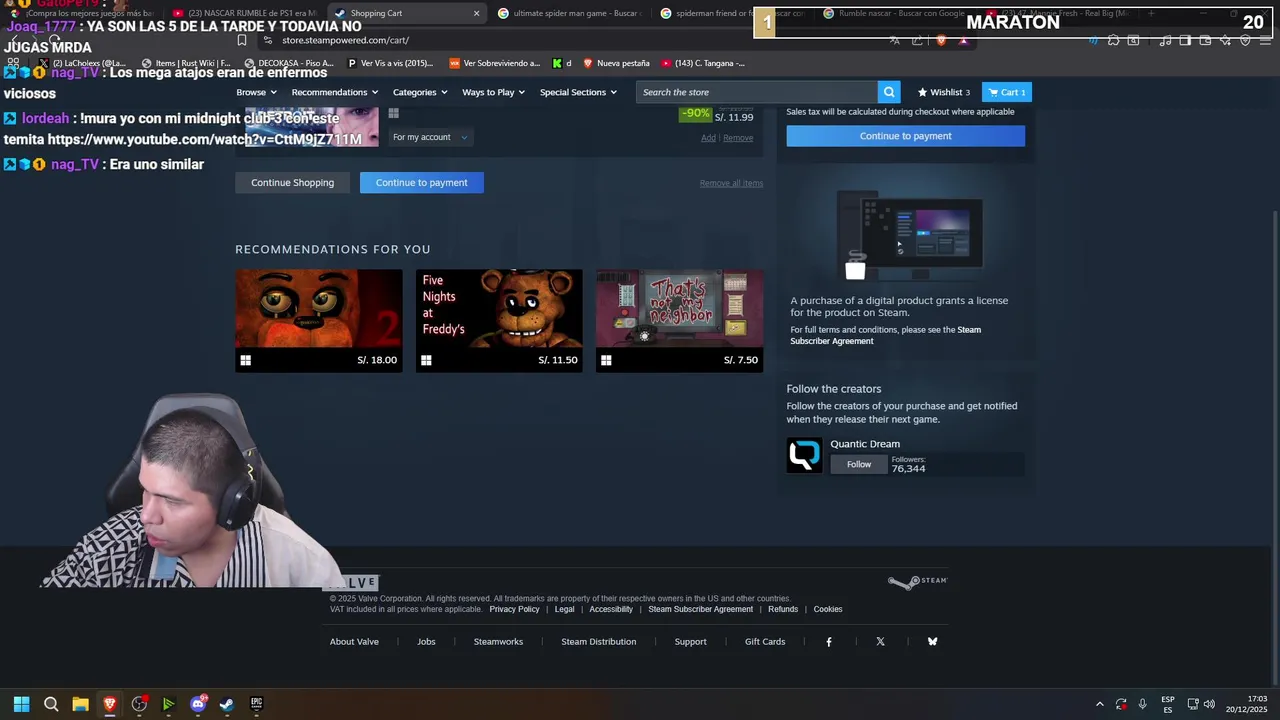Expand the Categories menu
This screenshot has width=1280, height=720.
419,92
